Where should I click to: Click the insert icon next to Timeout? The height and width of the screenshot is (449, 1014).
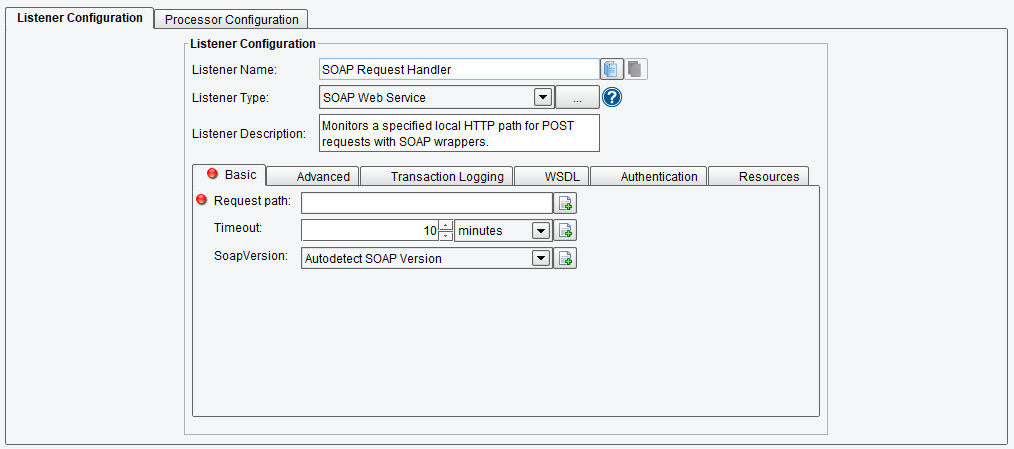566,231
